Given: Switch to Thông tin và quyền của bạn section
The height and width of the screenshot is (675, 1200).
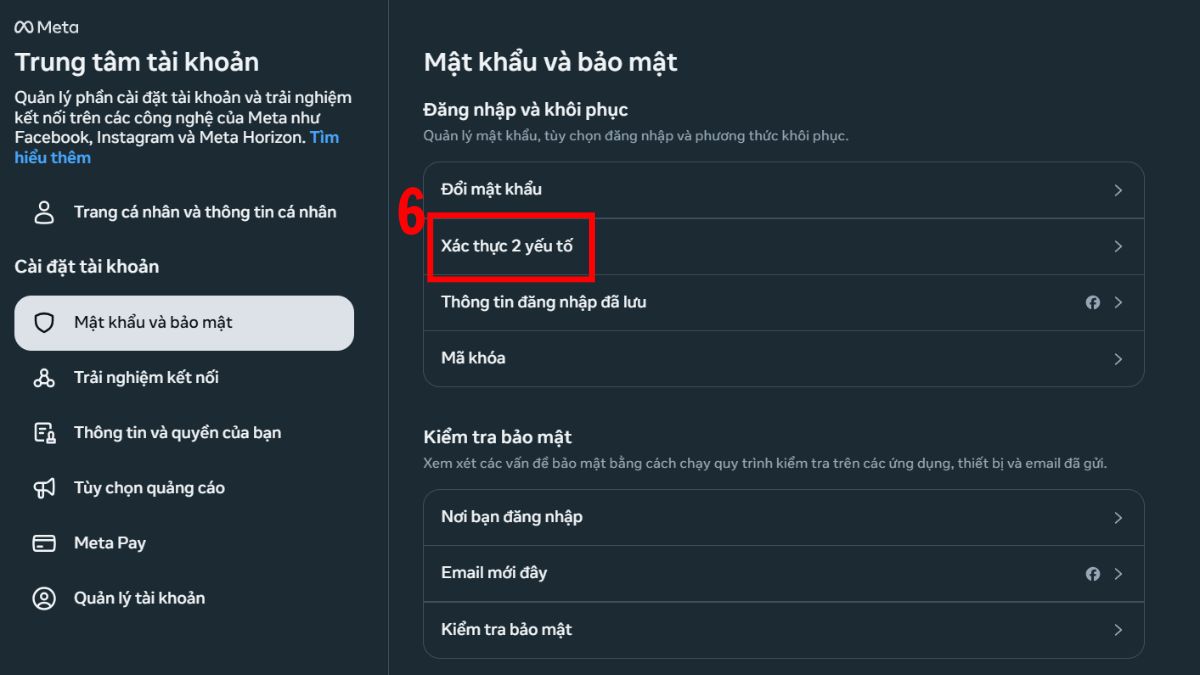Looking at the screenshot, I should [x=176, y=432].
